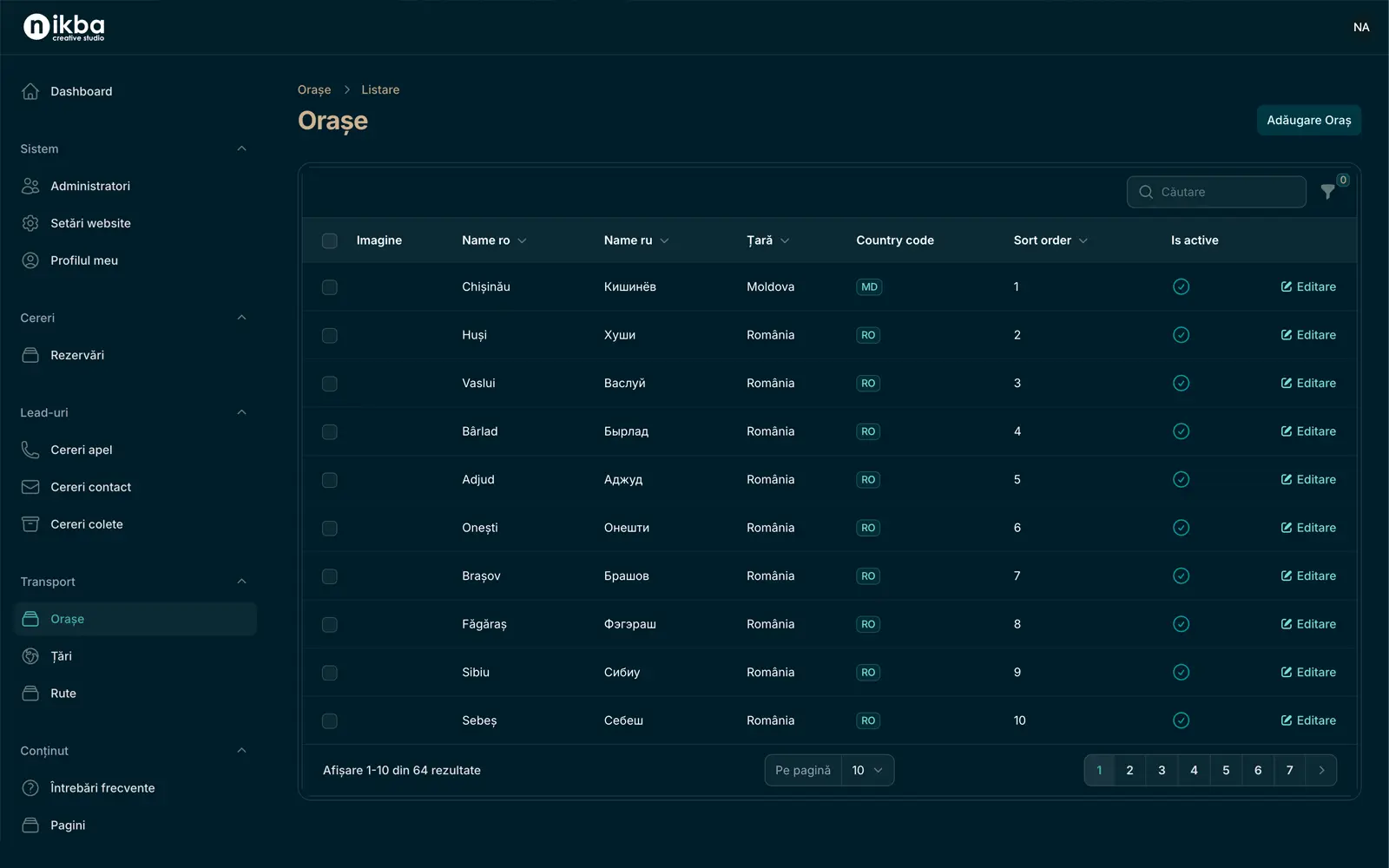Click the Profilul meu person icon
1389x868 pixels.
30,260
